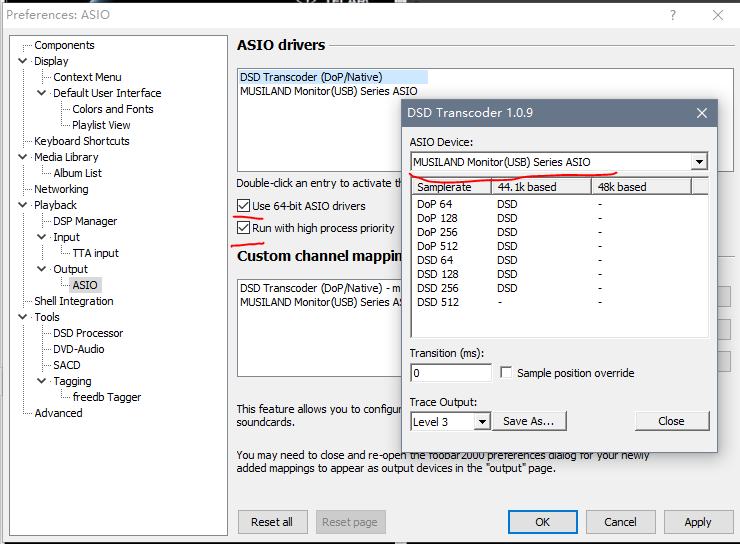The height and width of the screenshot is (544, 740).
Task: Click the Reset all button
Action: pos(272,522)
